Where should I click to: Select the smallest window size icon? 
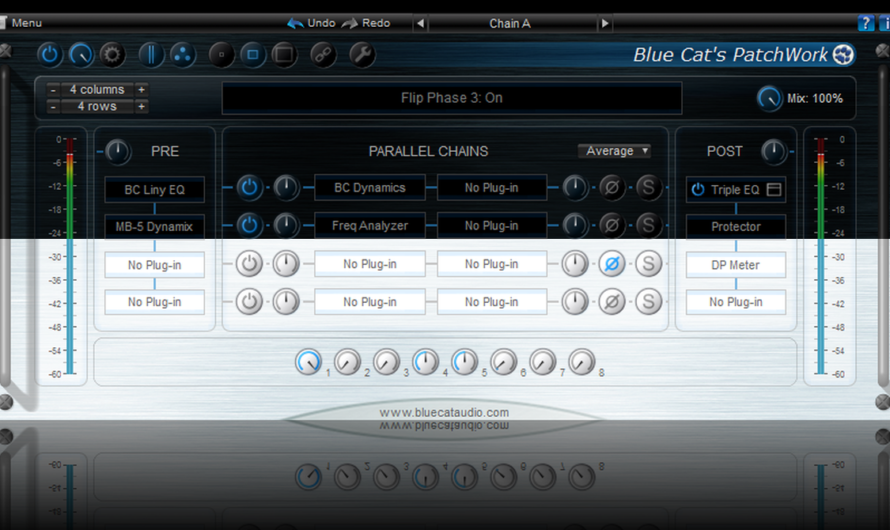221,55
